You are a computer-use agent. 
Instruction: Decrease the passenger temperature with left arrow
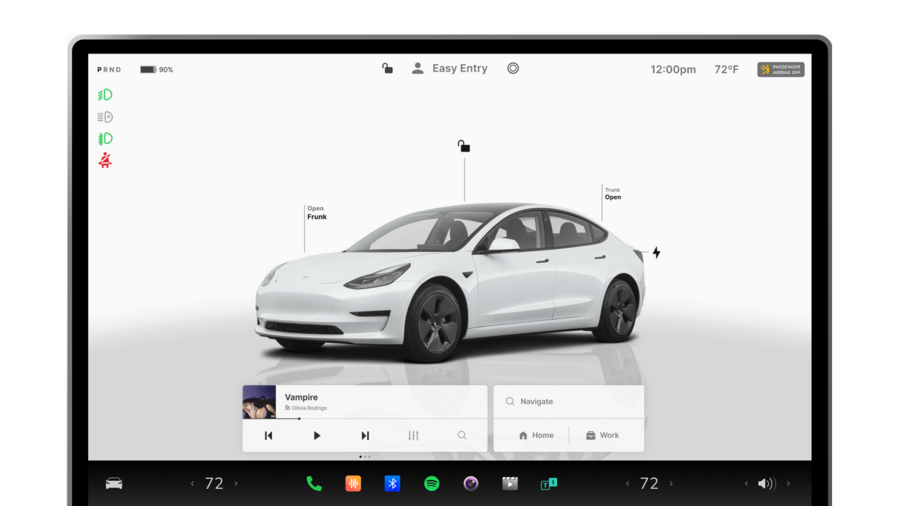[627, 484]
